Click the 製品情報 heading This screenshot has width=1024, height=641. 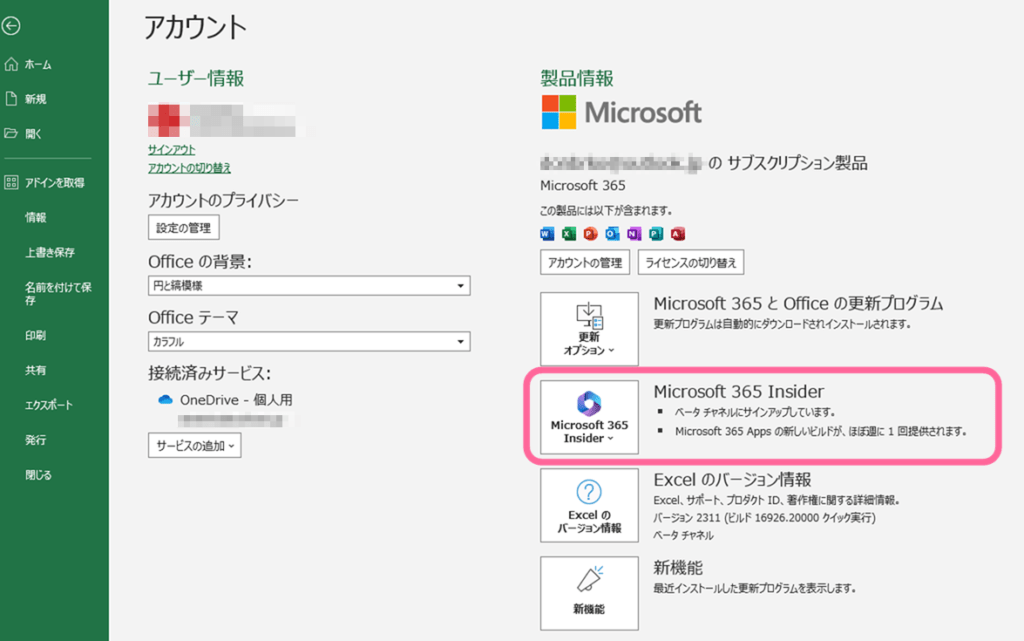pyautogui.click(x=577, y=79)
